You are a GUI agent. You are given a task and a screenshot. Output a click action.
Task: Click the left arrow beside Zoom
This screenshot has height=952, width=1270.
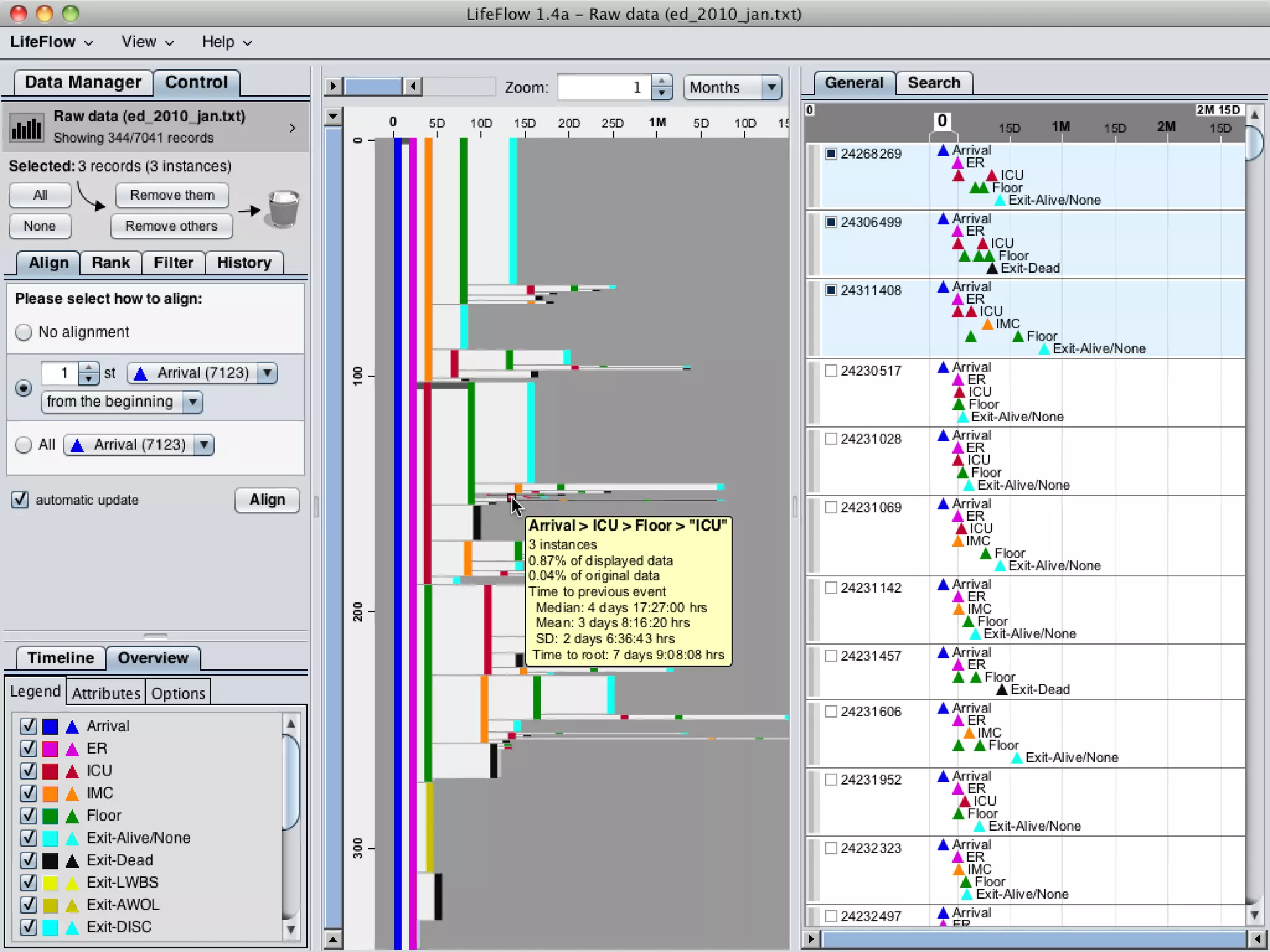point(413,86)
